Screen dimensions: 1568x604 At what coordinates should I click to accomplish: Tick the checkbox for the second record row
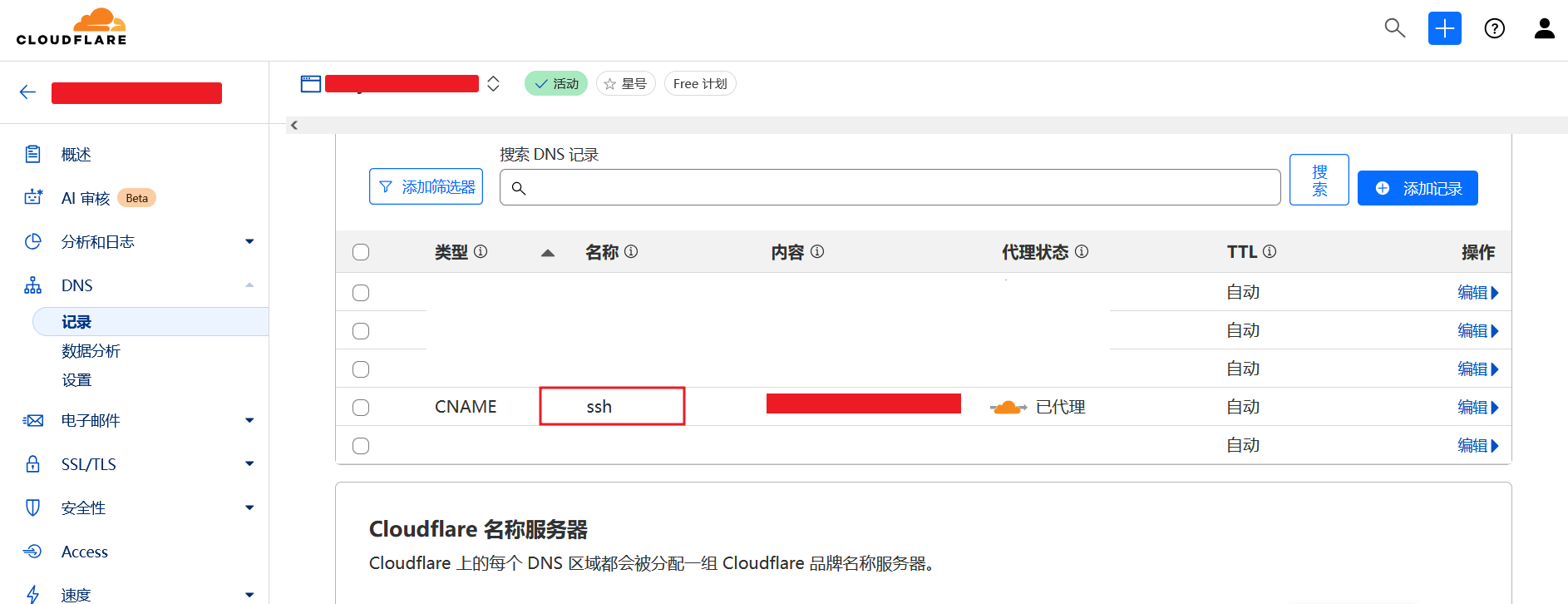coord(361,331)
